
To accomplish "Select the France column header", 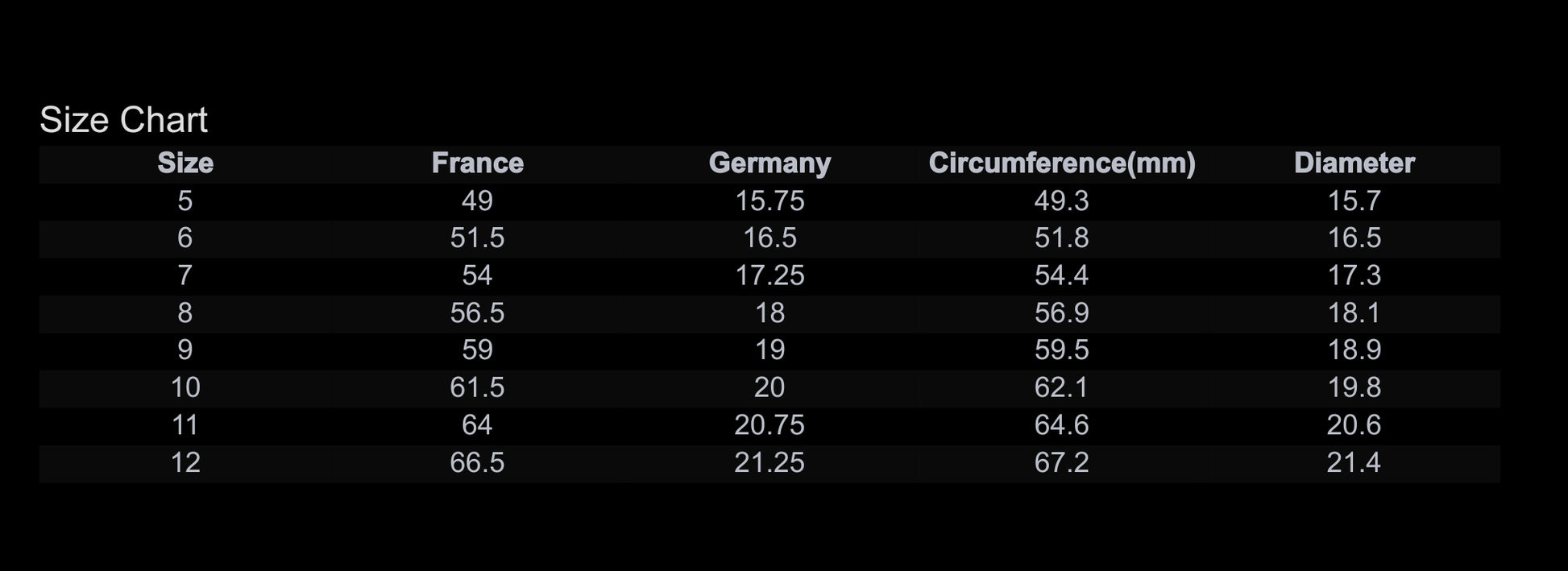I will (x=477, y=163).
